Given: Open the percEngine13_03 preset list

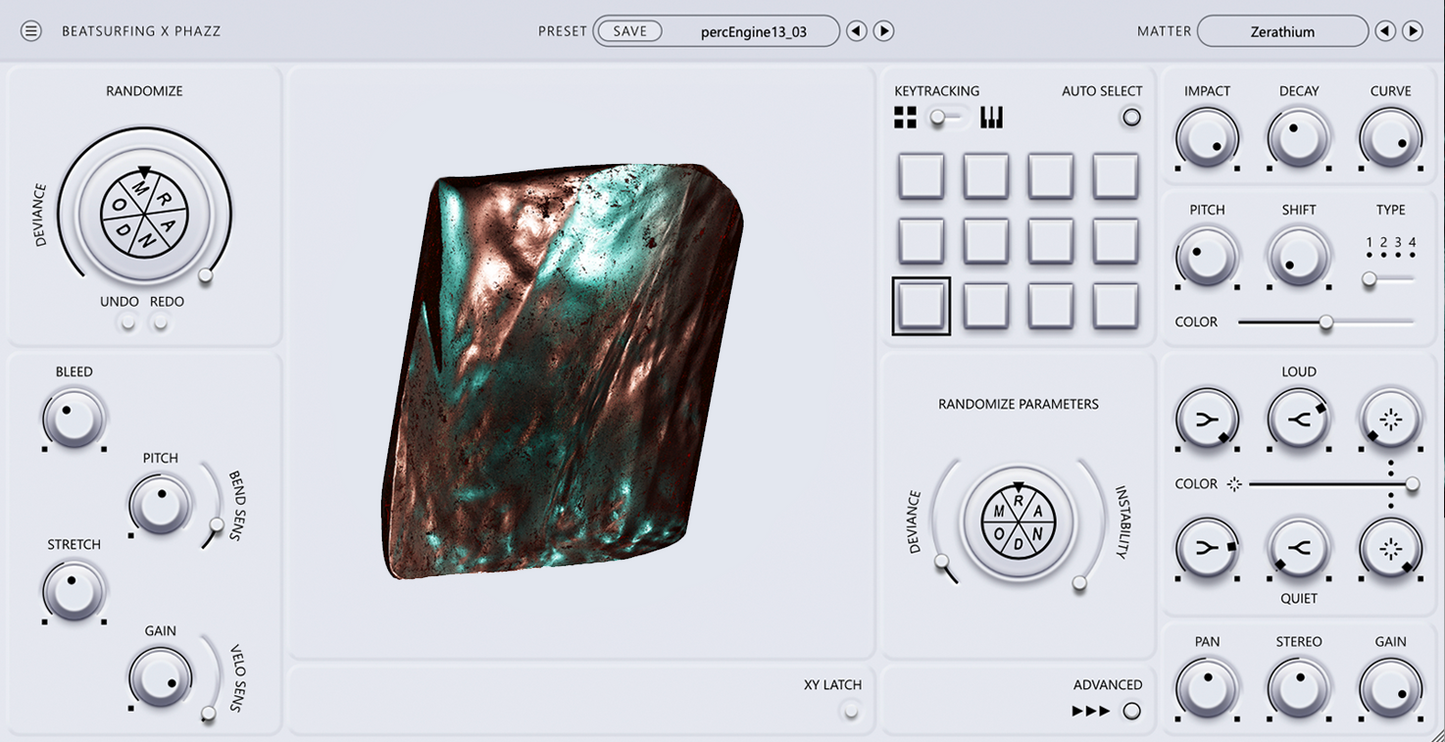Looking at the screenshot, I should point(753,31).
